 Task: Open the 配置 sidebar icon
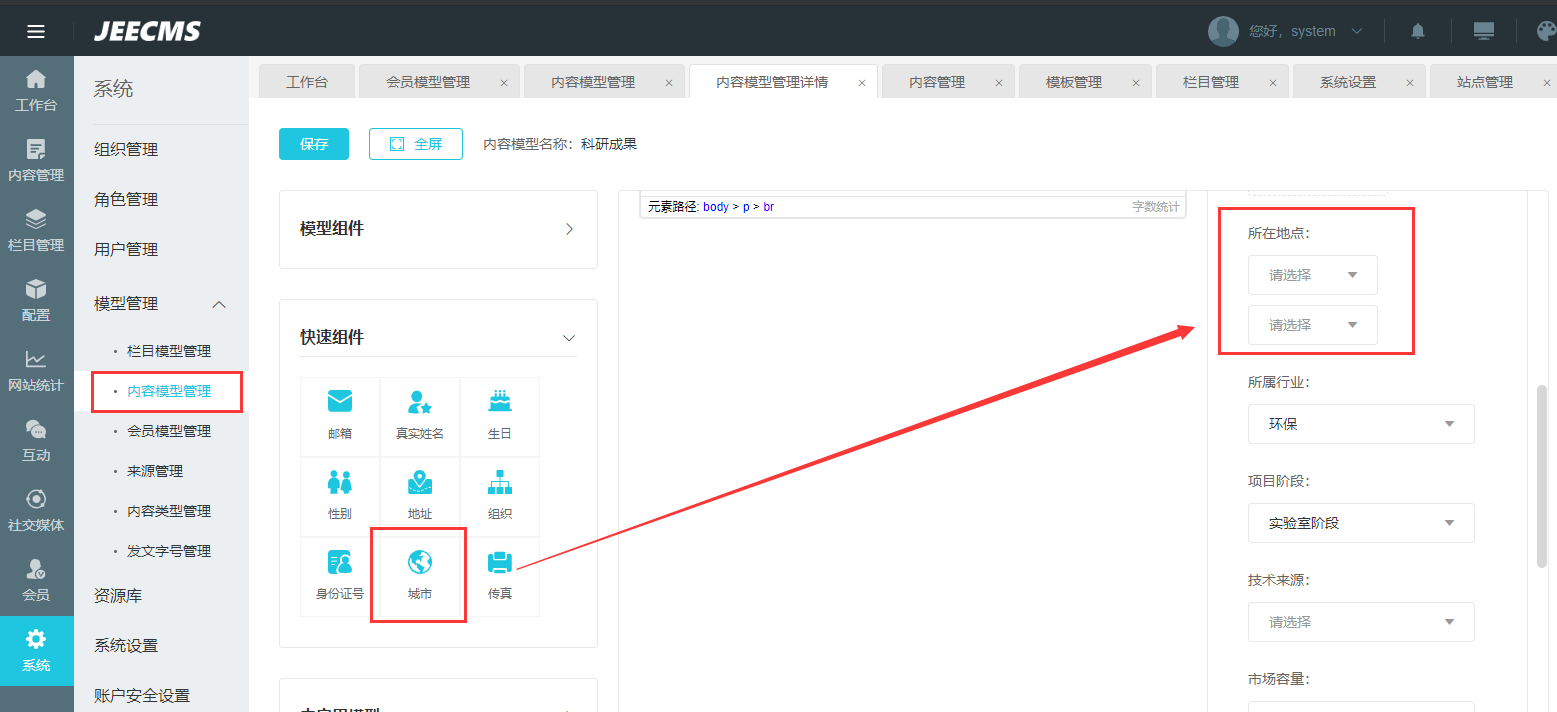tap(36, 300)
